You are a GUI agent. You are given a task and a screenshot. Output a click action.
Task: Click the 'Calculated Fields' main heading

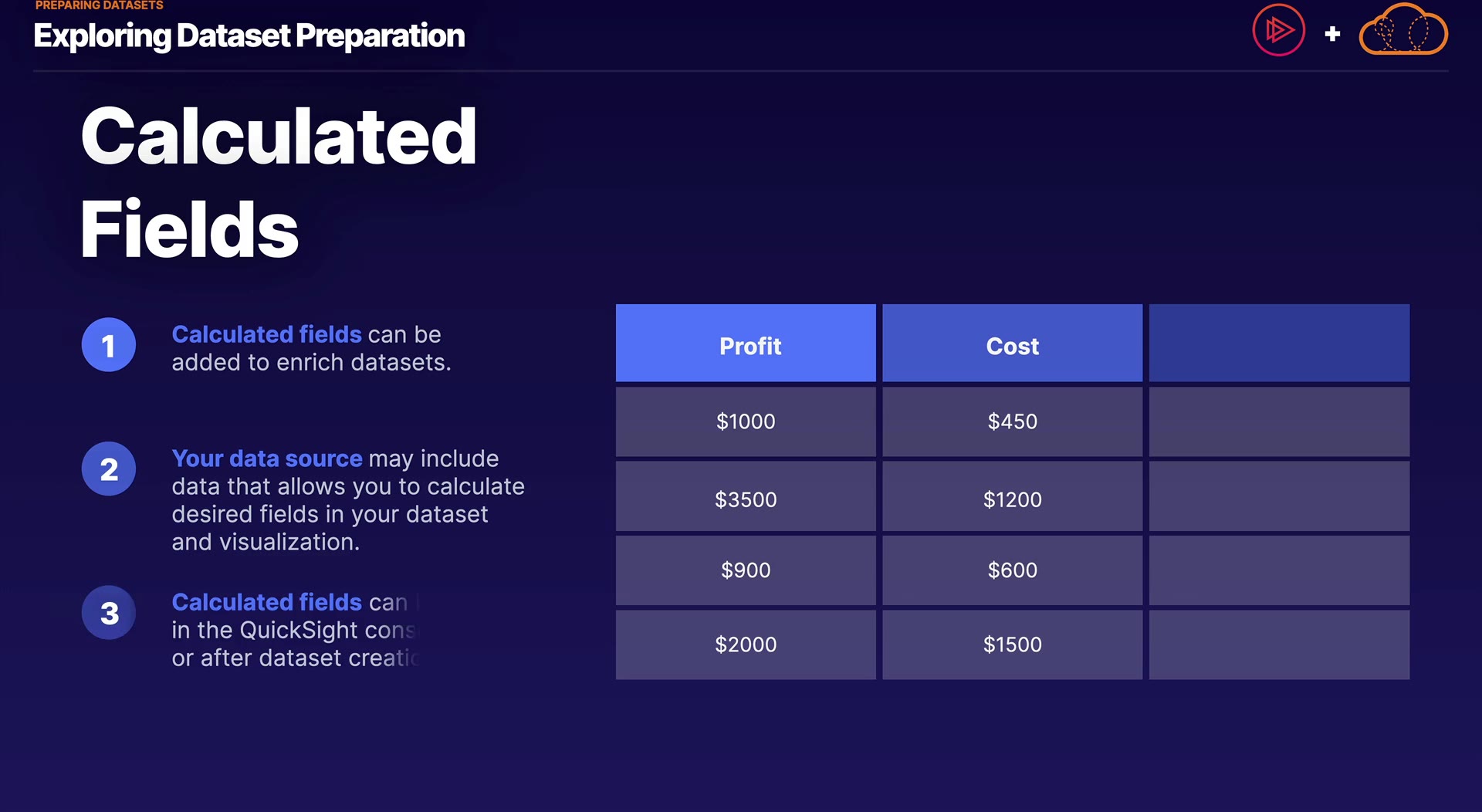click(x=278, y=181)
